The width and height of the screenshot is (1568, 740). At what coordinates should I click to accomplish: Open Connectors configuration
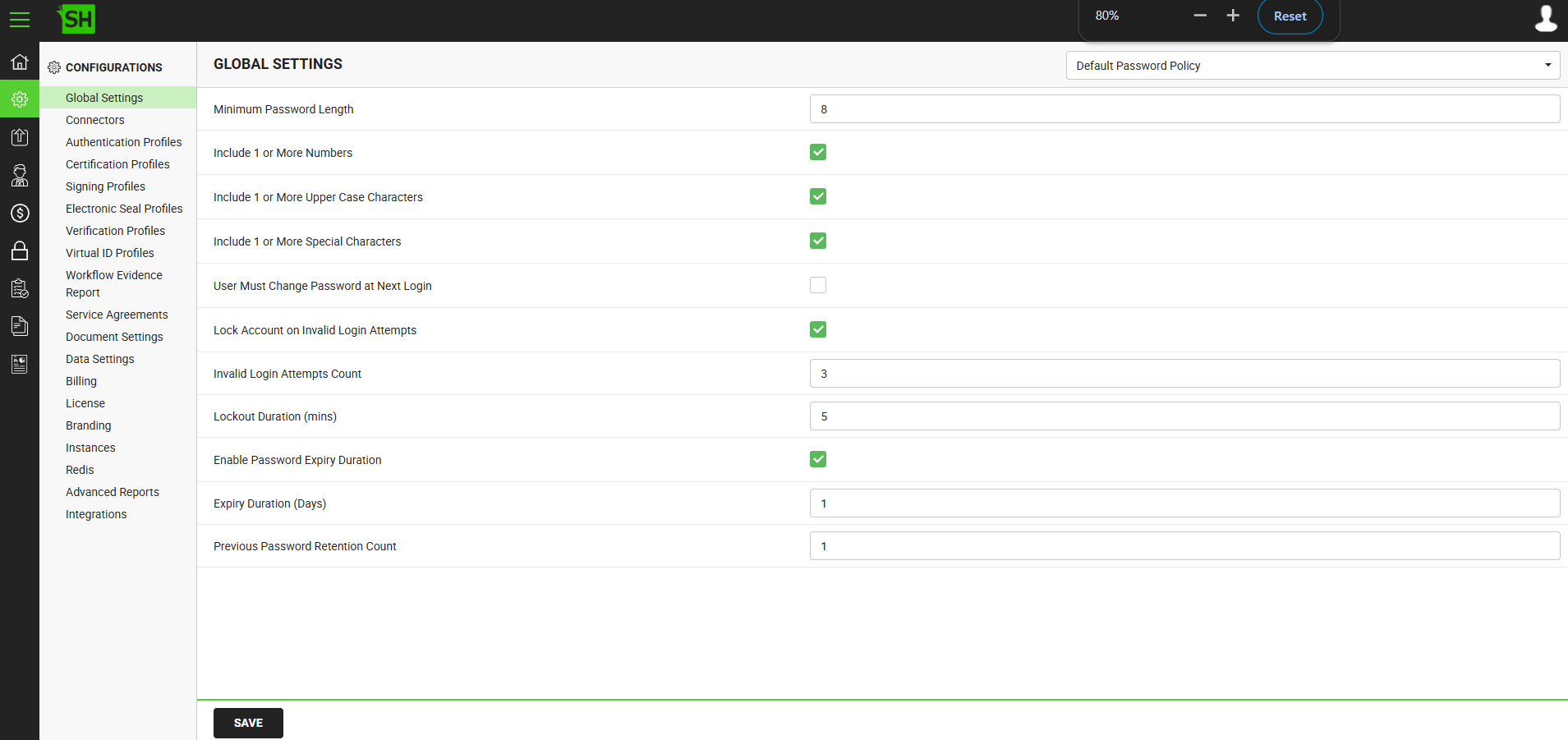[95, 120]
